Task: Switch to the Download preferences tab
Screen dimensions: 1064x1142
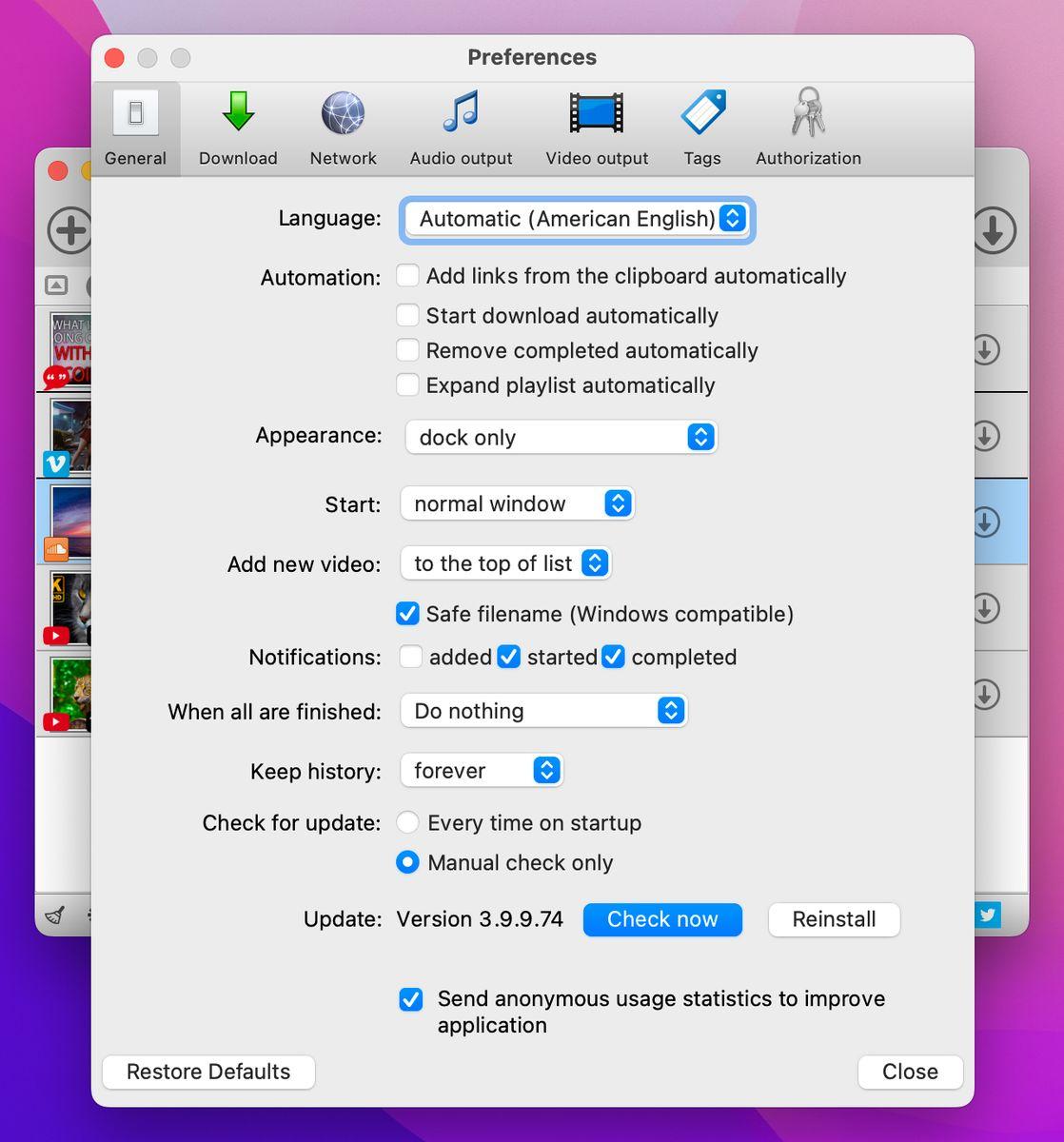Action: coord(238,129)
